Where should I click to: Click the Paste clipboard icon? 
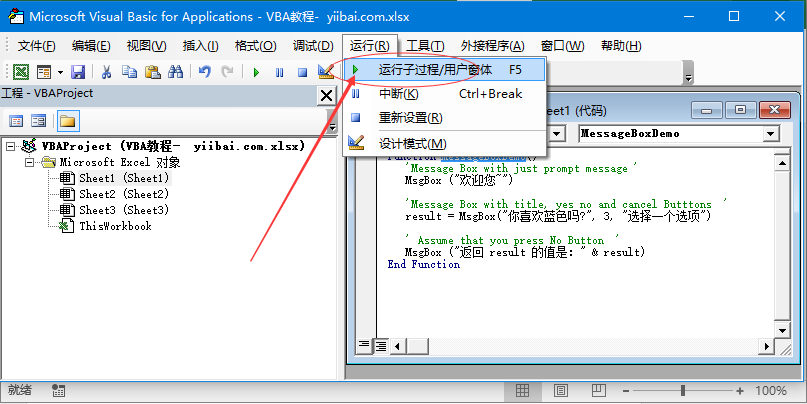tap(152, 72)
